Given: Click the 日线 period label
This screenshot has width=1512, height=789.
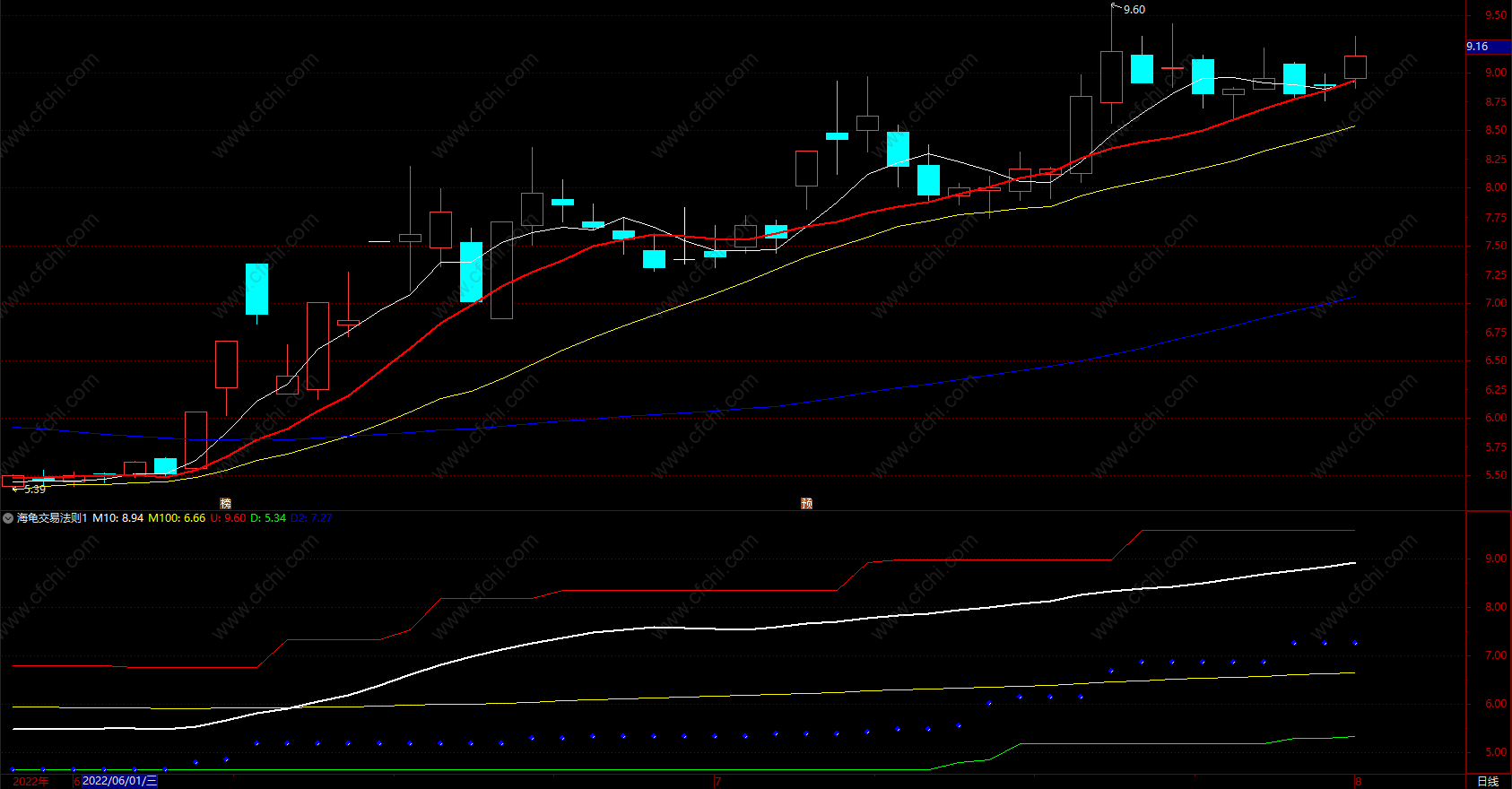Looking at the screenshot, I should [x=1488, y=781].
